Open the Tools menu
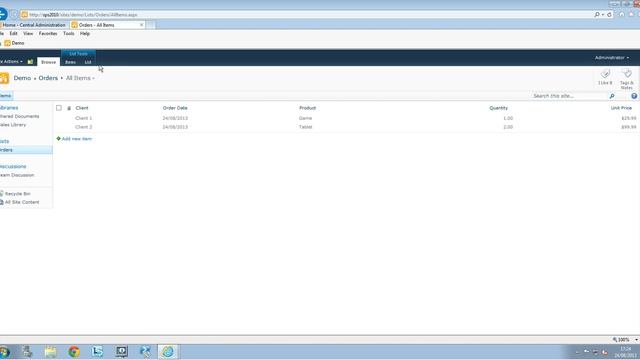 click(69, 33)
